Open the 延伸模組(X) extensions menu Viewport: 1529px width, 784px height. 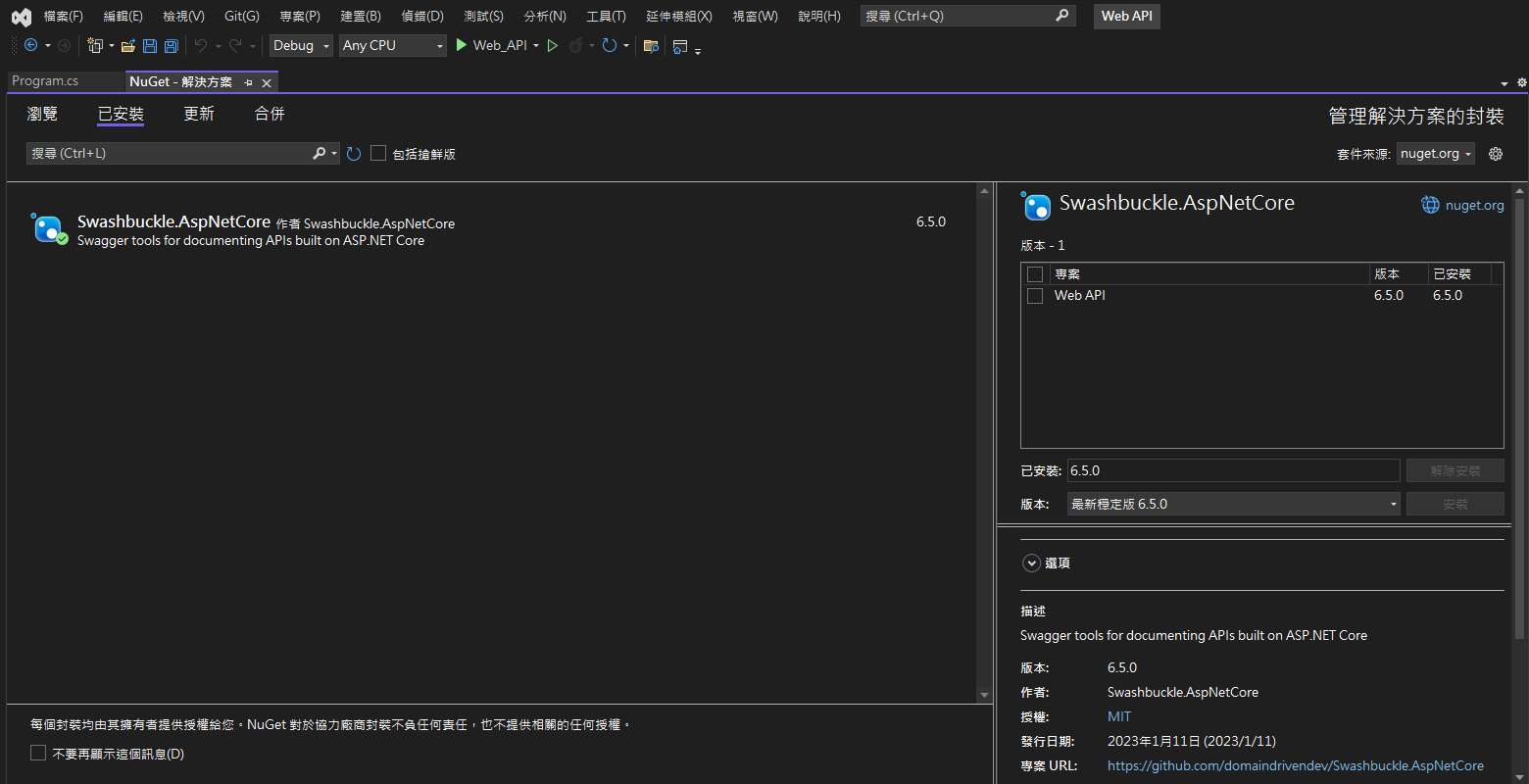point(679,16)
